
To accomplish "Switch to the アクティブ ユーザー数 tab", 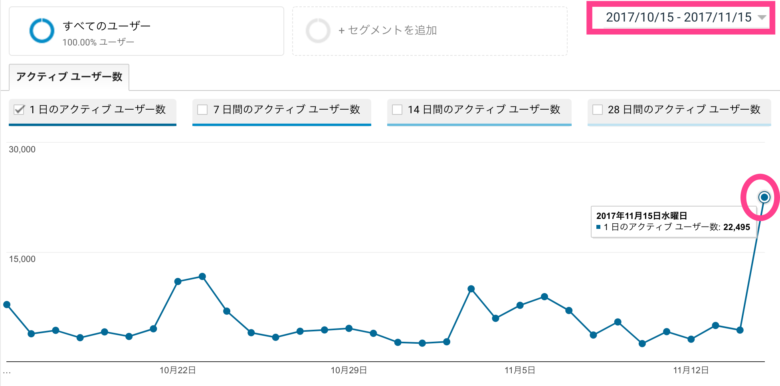I will (x=69, y=77).
